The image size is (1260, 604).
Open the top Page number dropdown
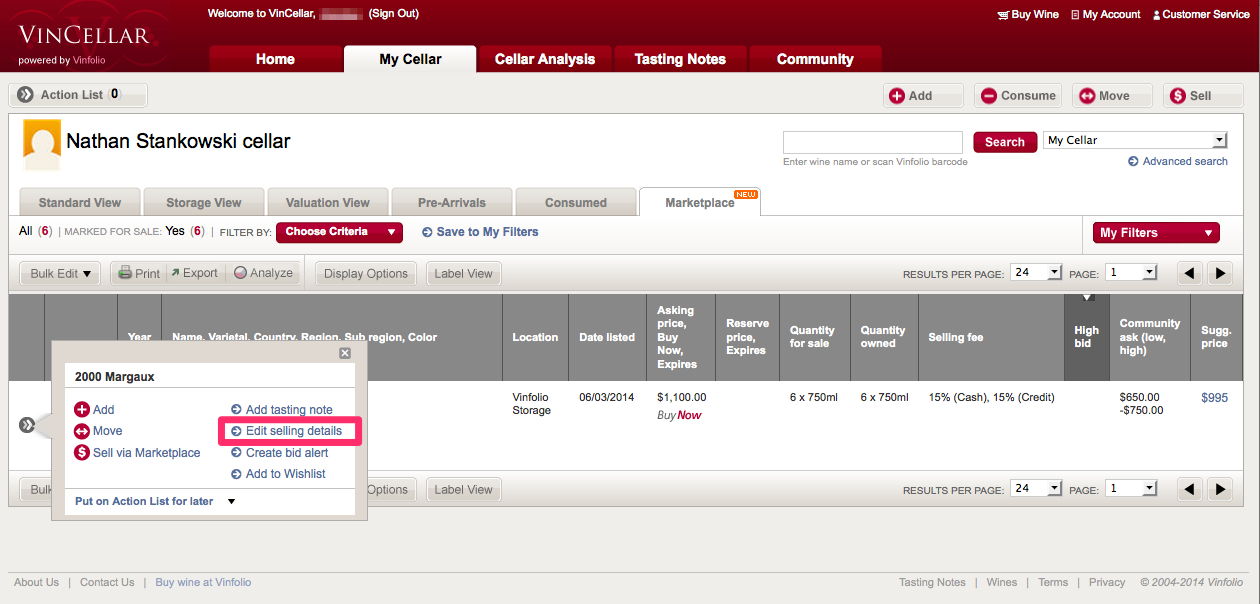tap(1133, 272)
